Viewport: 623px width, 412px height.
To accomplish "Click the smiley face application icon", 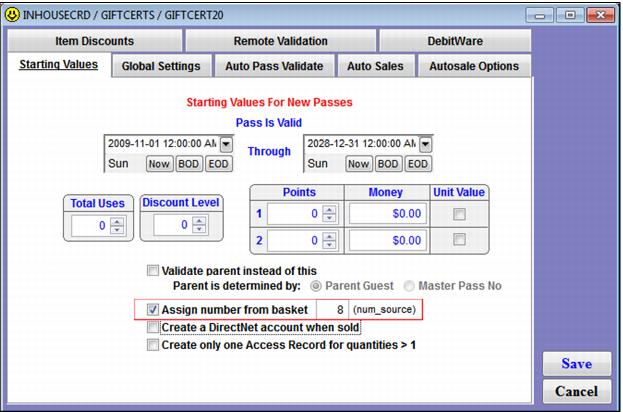I will coord(12,15).
